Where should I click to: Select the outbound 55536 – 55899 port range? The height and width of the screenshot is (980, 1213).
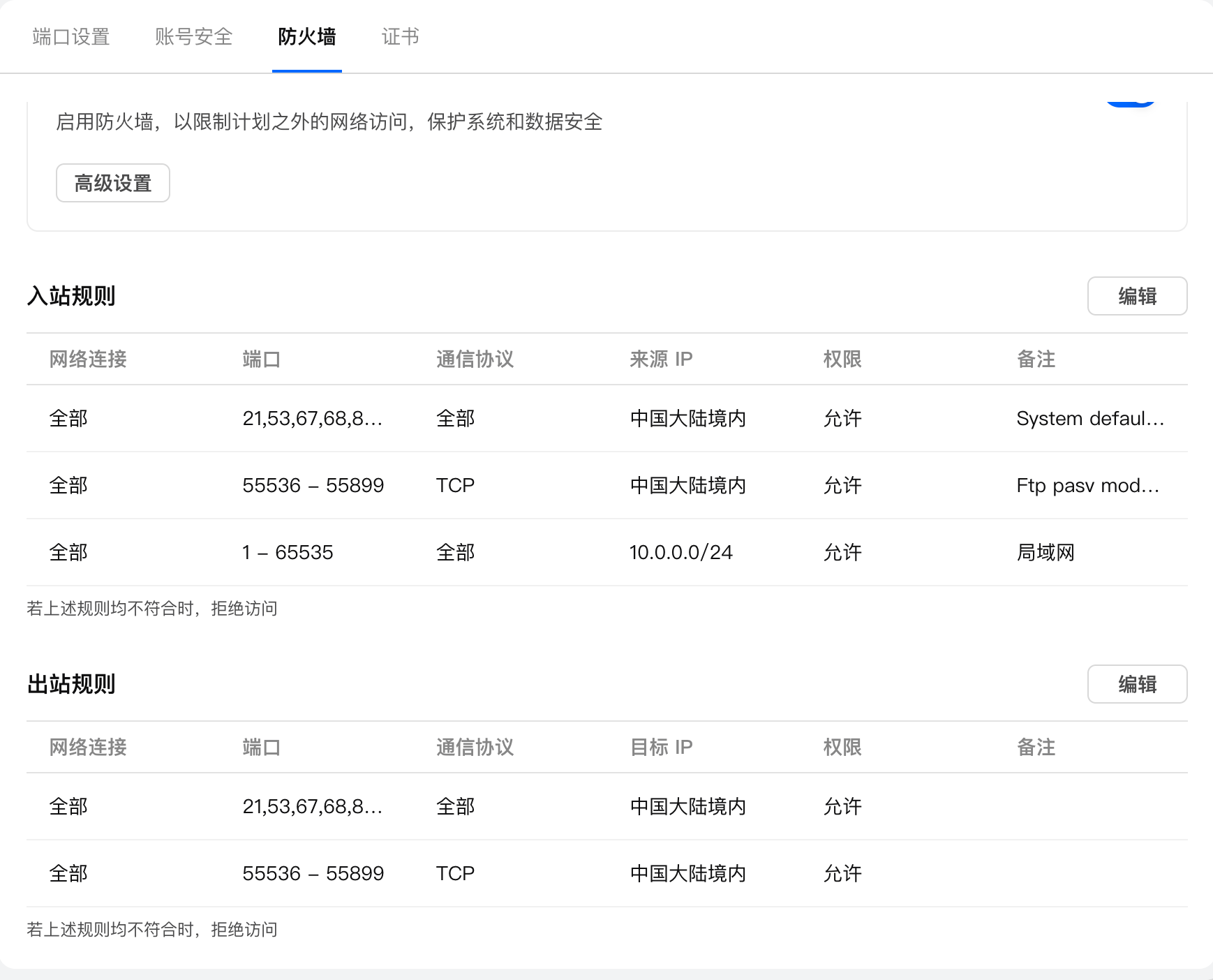click(x=313, y=874)
